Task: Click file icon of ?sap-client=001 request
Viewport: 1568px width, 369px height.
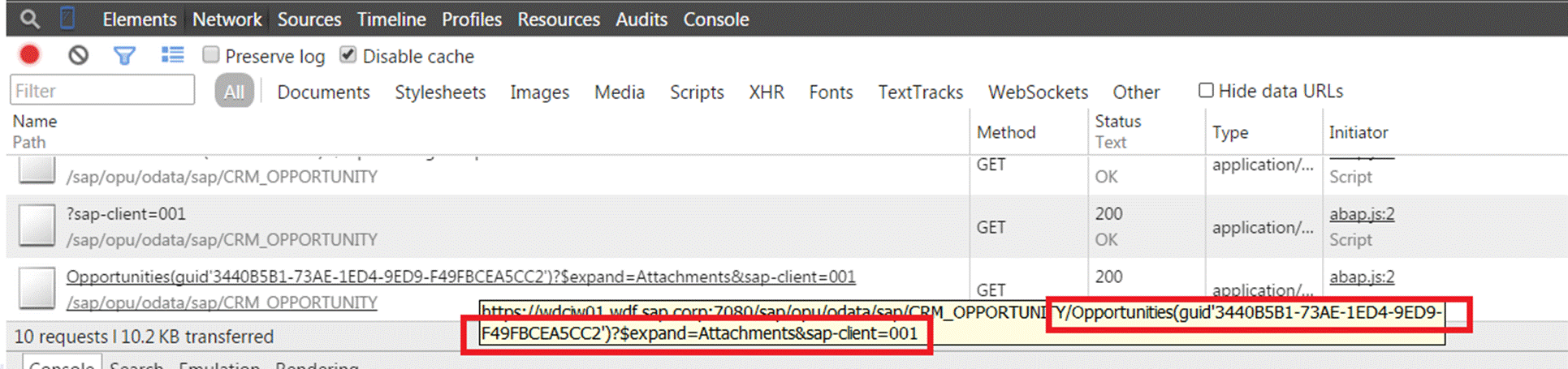Action: pos(37,225)
